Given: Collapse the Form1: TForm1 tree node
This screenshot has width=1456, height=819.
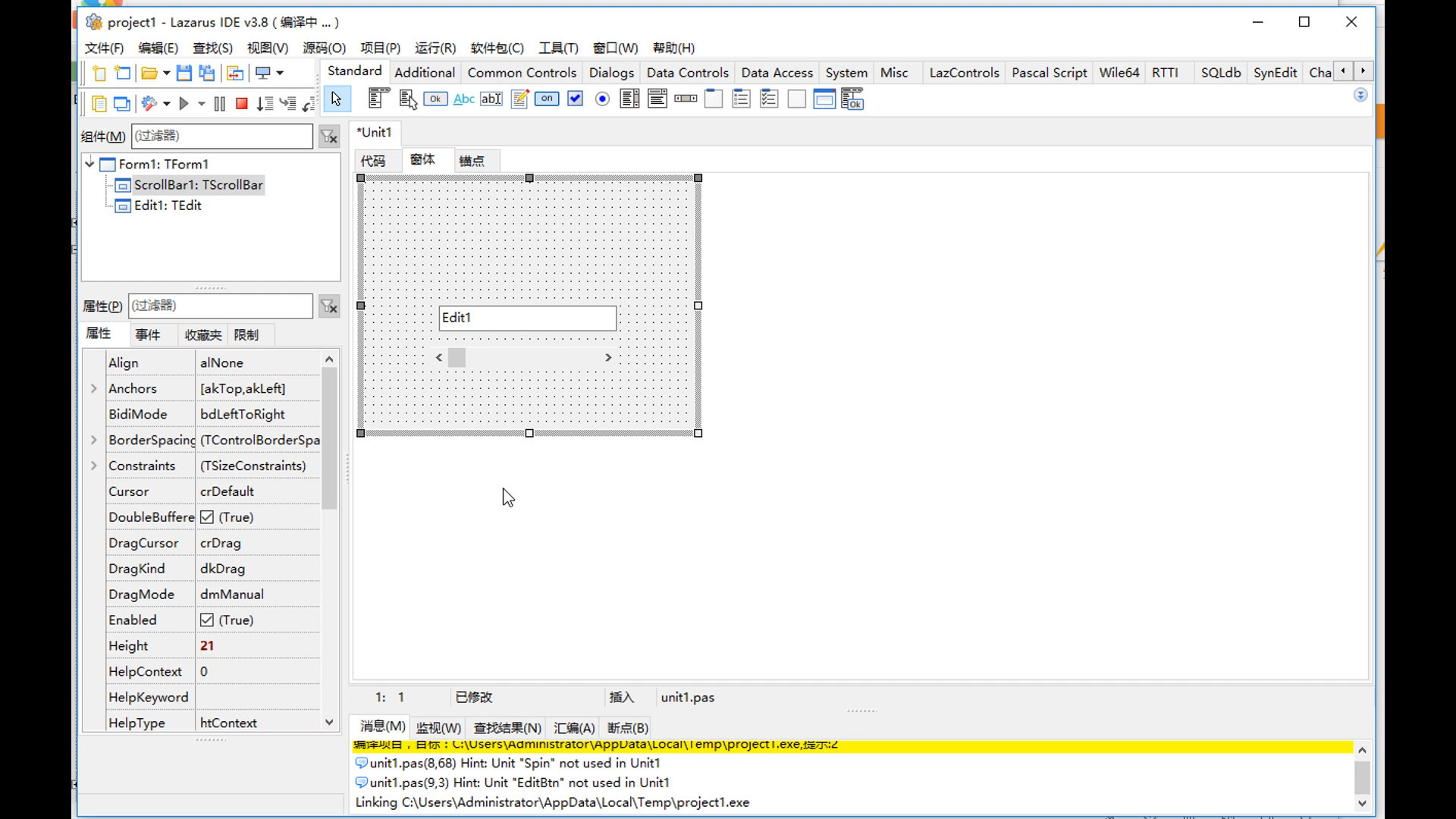Looking at the screenshot, I should 89,164.
